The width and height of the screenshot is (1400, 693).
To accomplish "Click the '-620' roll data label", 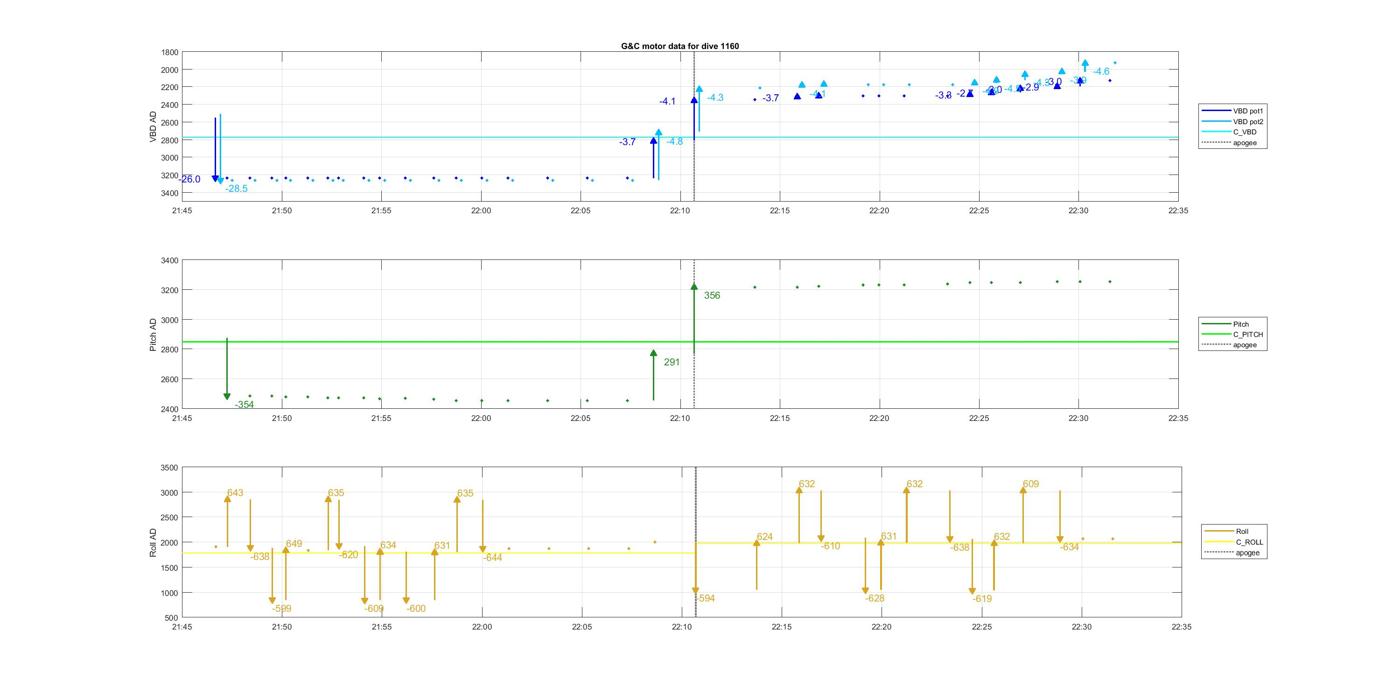I will (x=348, y=555).
